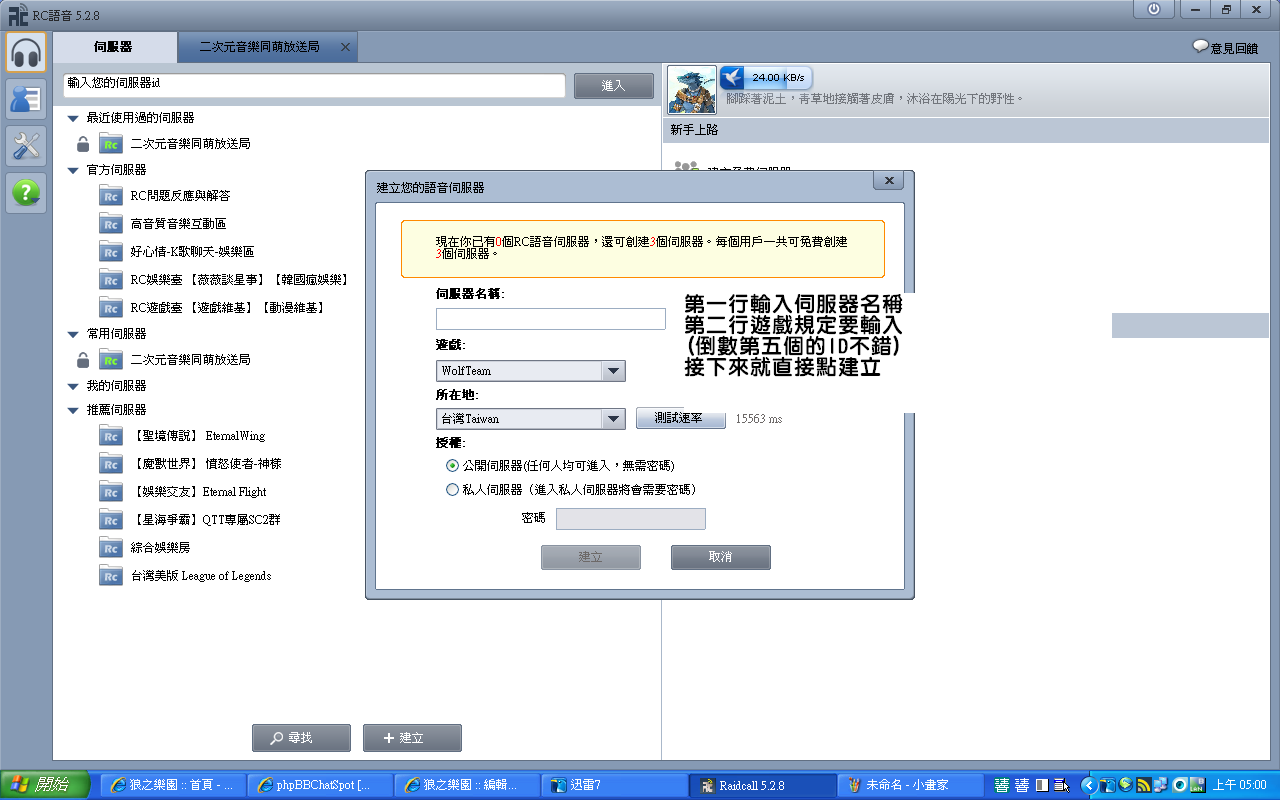This screenshot has height=800, width=1280.
Task: Click the Rc icon beside 台灣美版 League of Legends
Action: [x=111, y=576]
